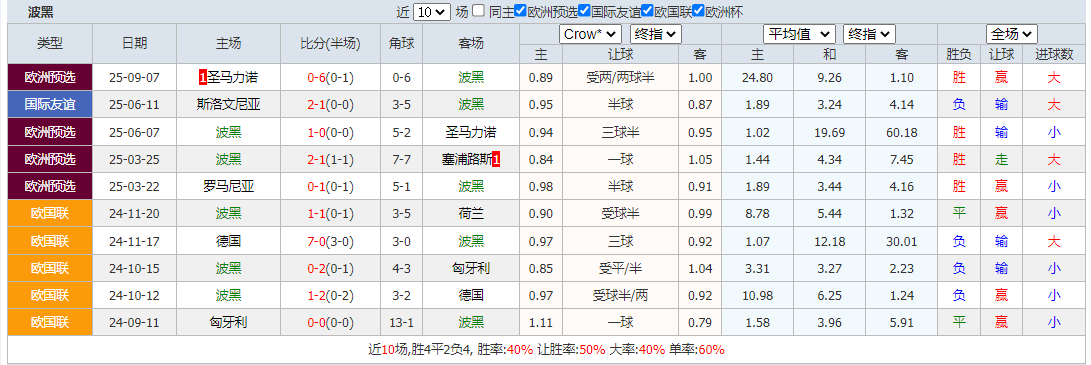Click 波黑 away team on the 25-06-11 row
This screenshot has width=1091, height=365.
click(471, 105)
